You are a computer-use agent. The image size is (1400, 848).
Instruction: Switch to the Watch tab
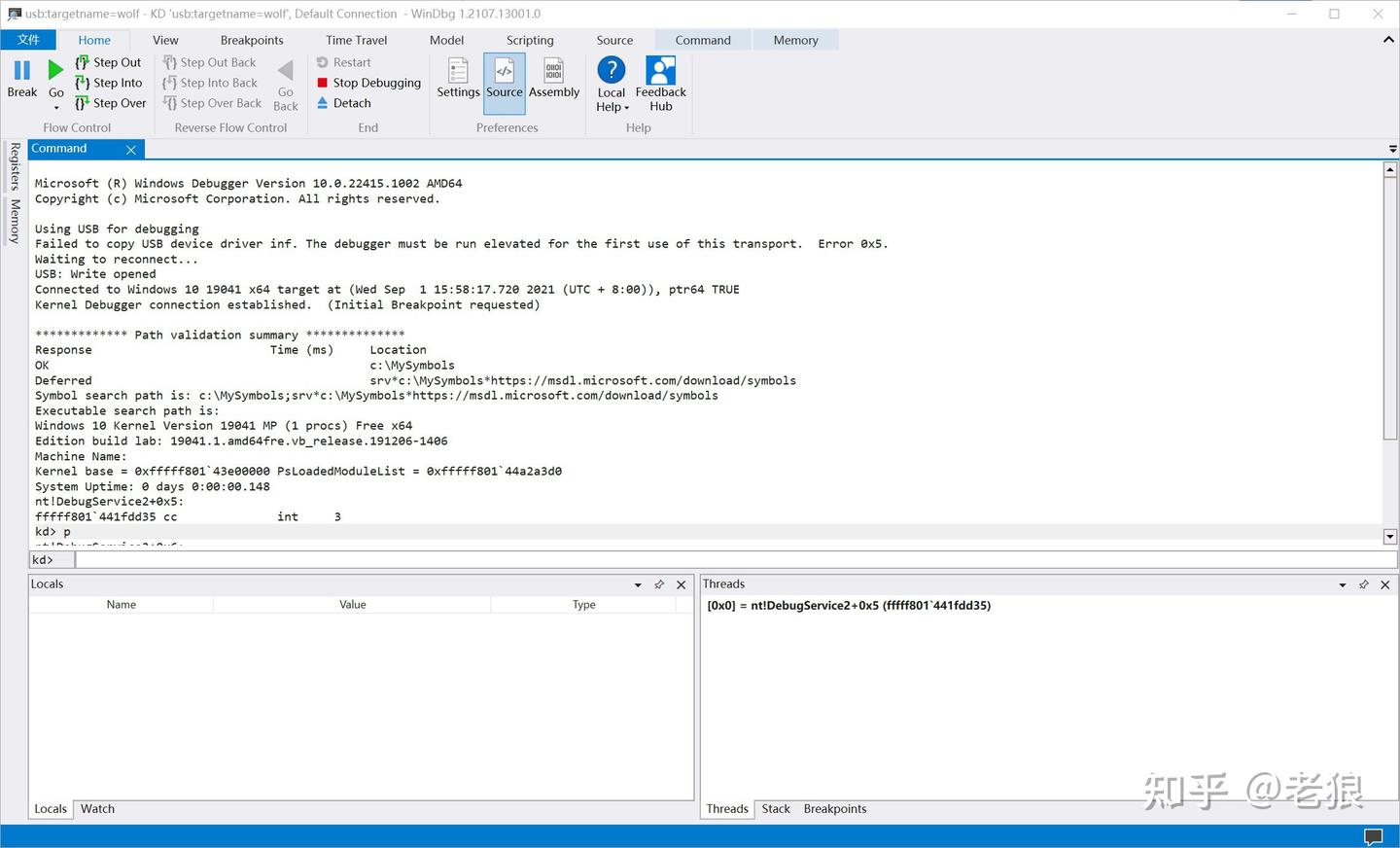point(97,809)
